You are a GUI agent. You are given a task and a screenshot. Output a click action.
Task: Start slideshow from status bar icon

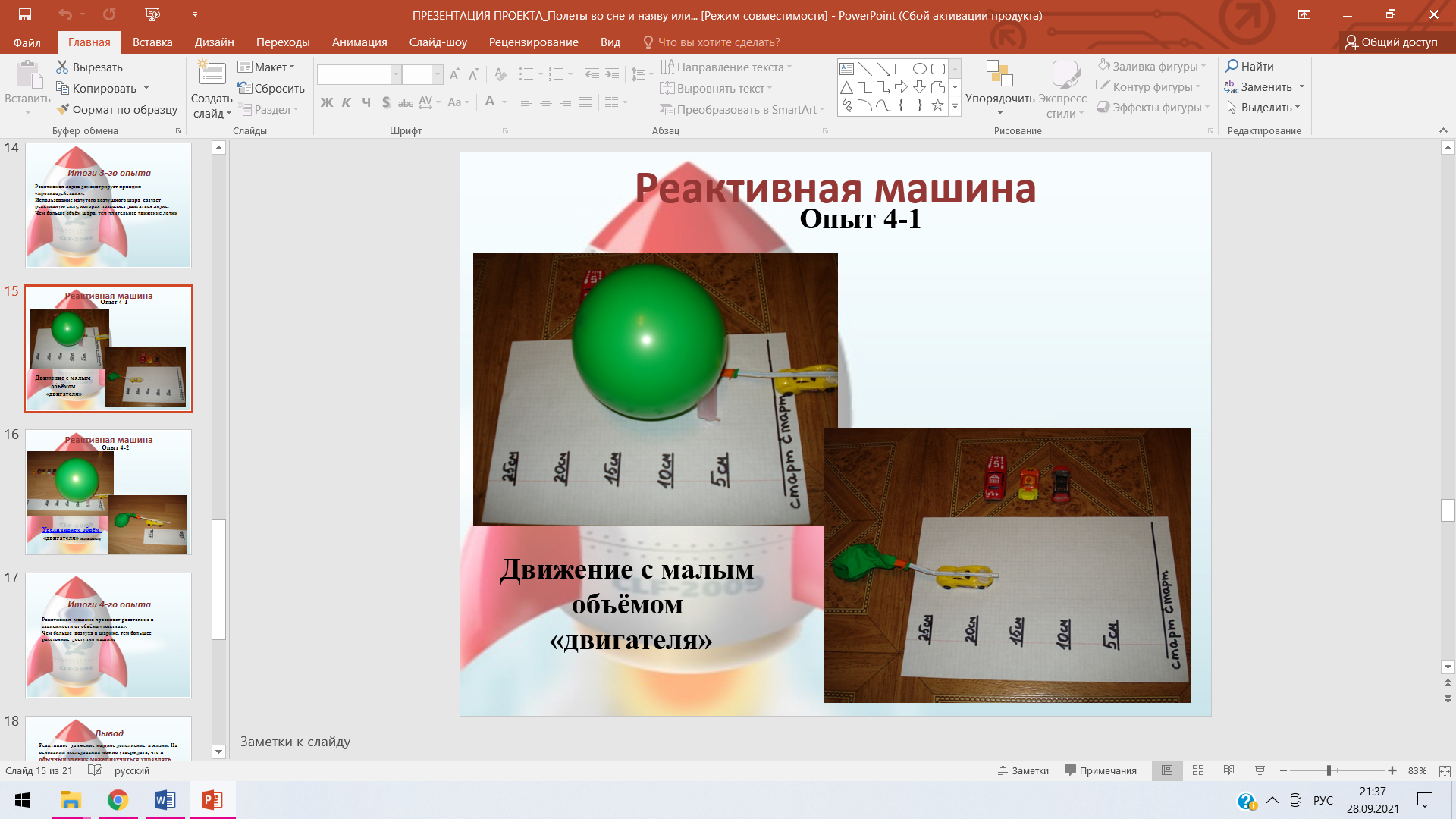tap(1260, 770)
